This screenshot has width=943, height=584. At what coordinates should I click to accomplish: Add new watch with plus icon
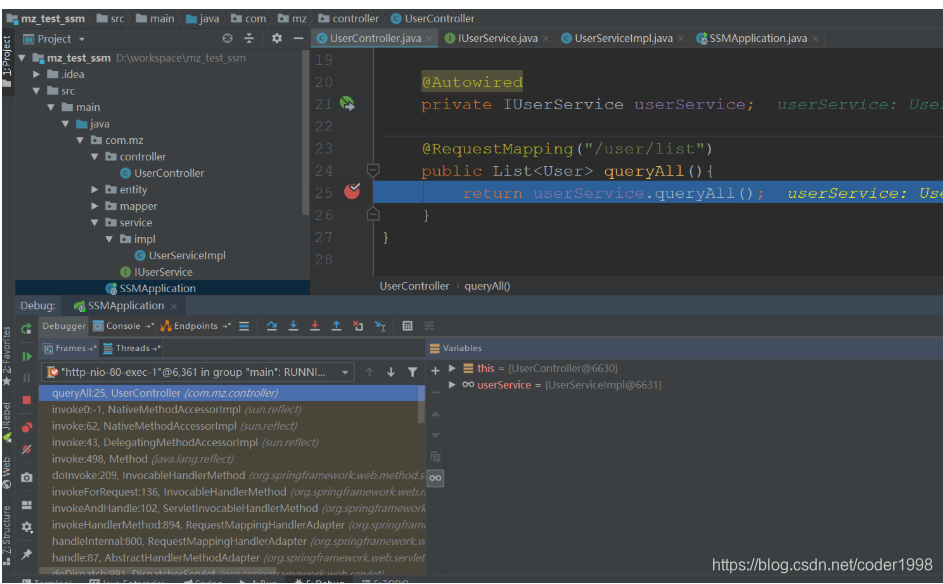(x=435, y=371)
